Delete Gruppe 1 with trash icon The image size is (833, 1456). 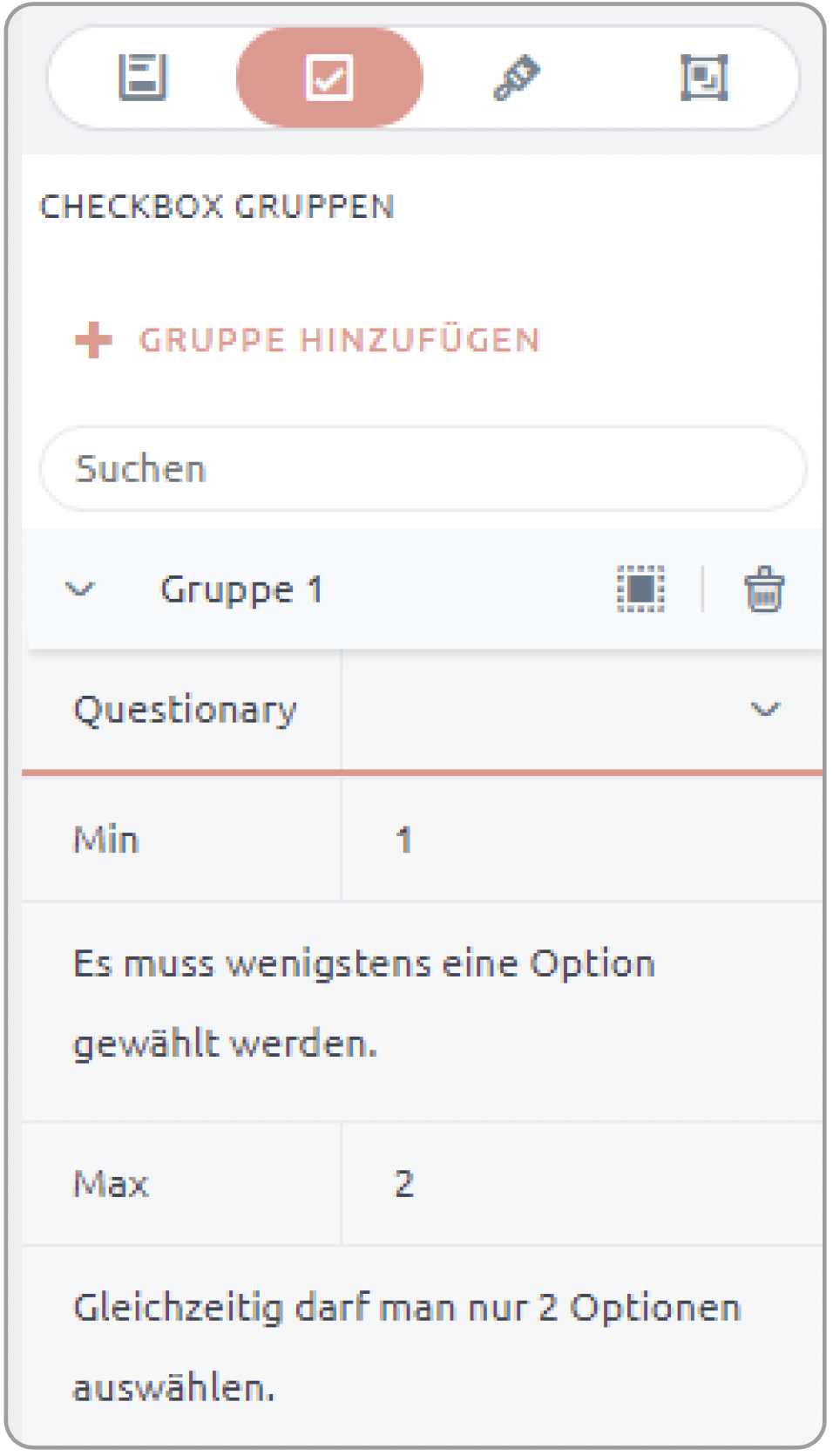click(x=764, y=589)
